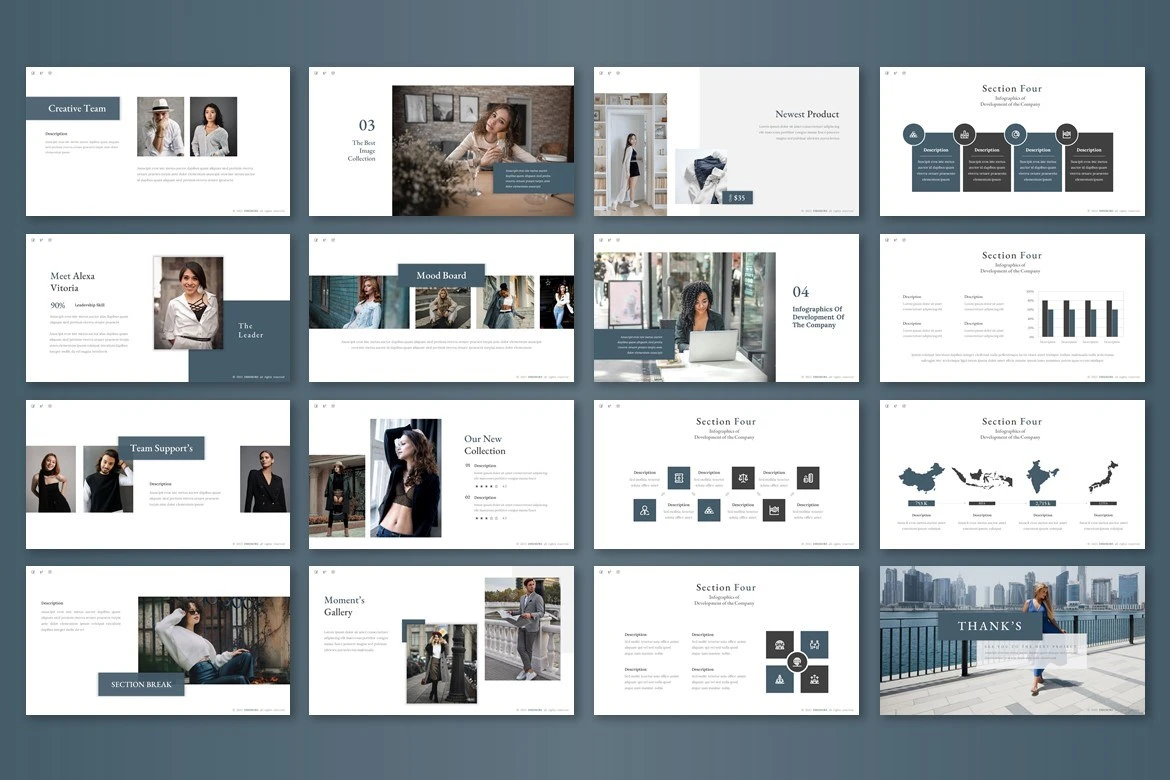Click the Creative Team title banner

coord(73,108)
